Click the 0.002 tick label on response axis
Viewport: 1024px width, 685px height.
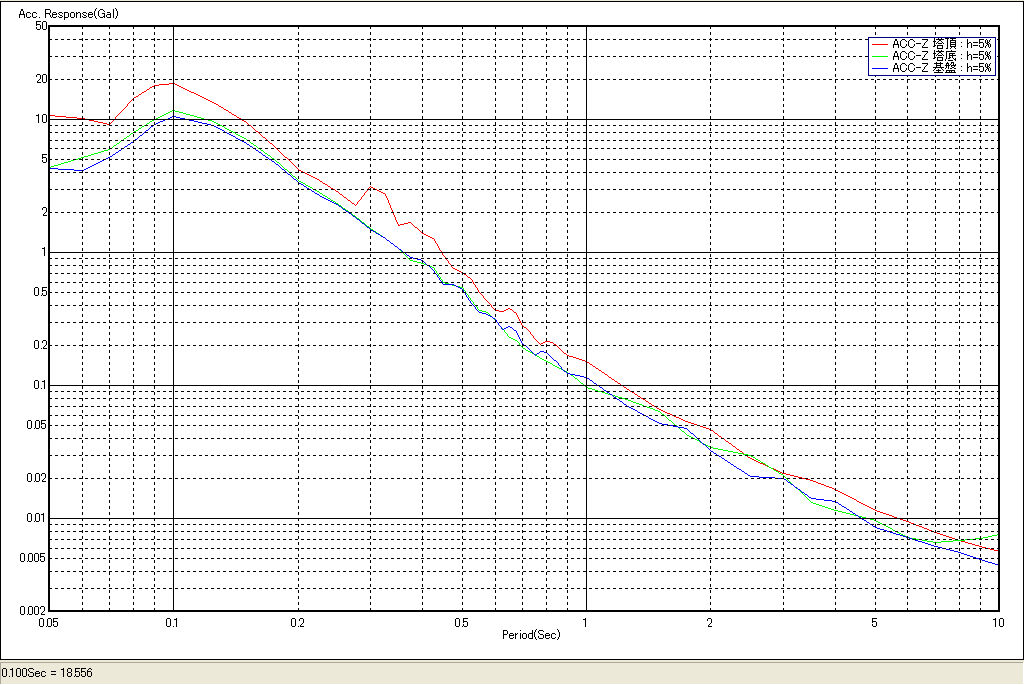[x=34, y=610]
